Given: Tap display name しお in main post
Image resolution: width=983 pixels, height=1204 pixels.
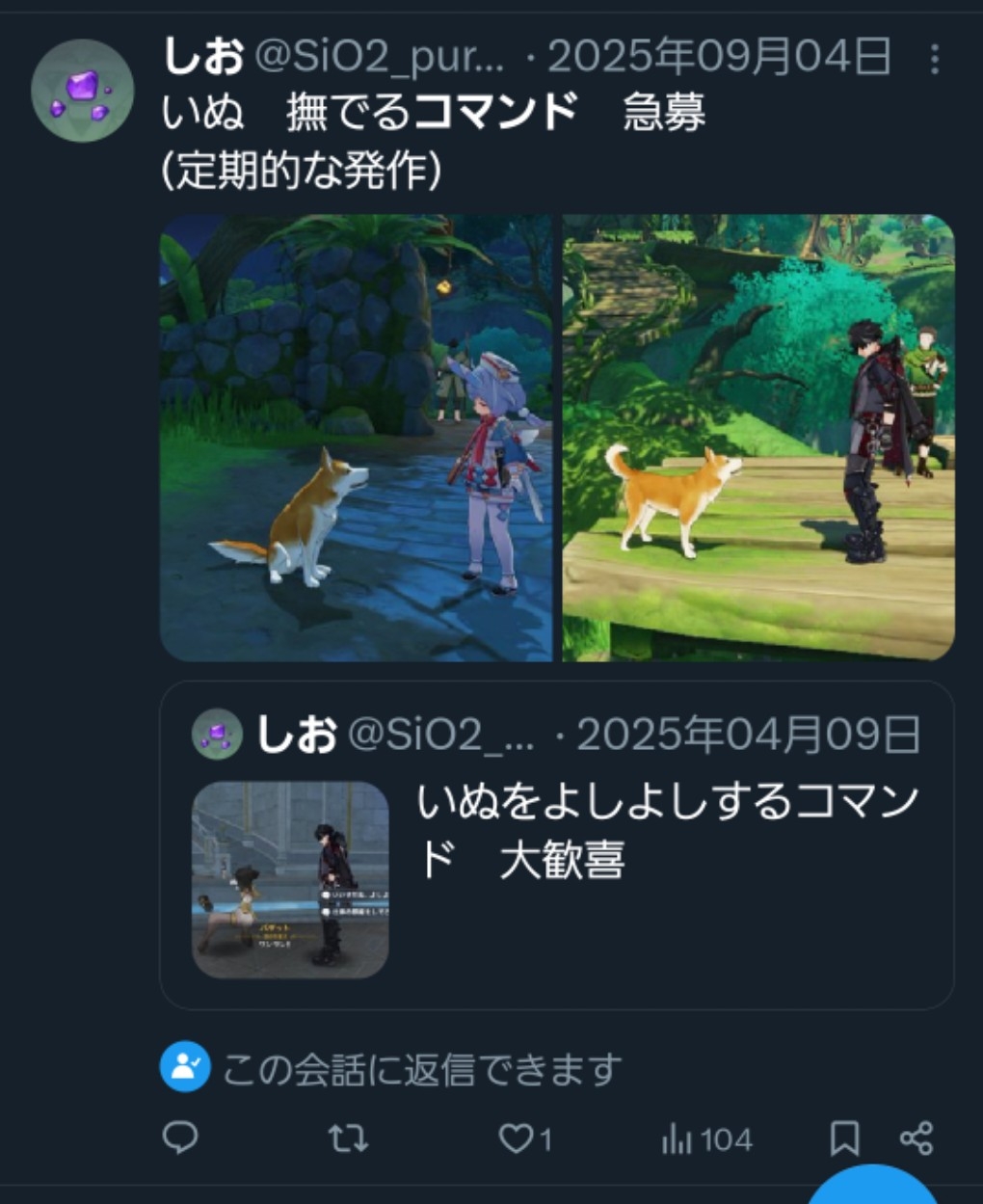Looking at the screenshot, I should [x=203, y=57].
